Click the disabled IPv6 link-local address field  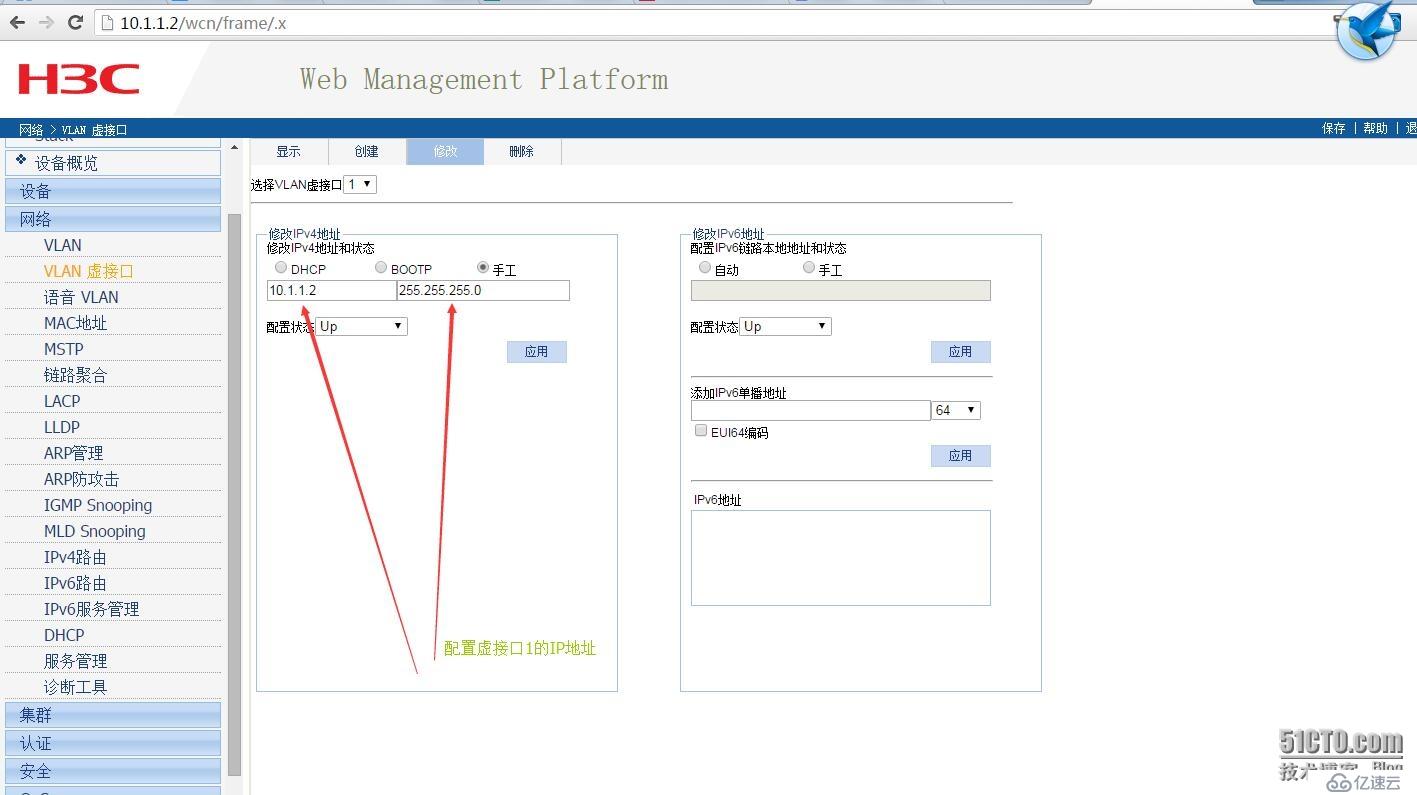[841, 290]
